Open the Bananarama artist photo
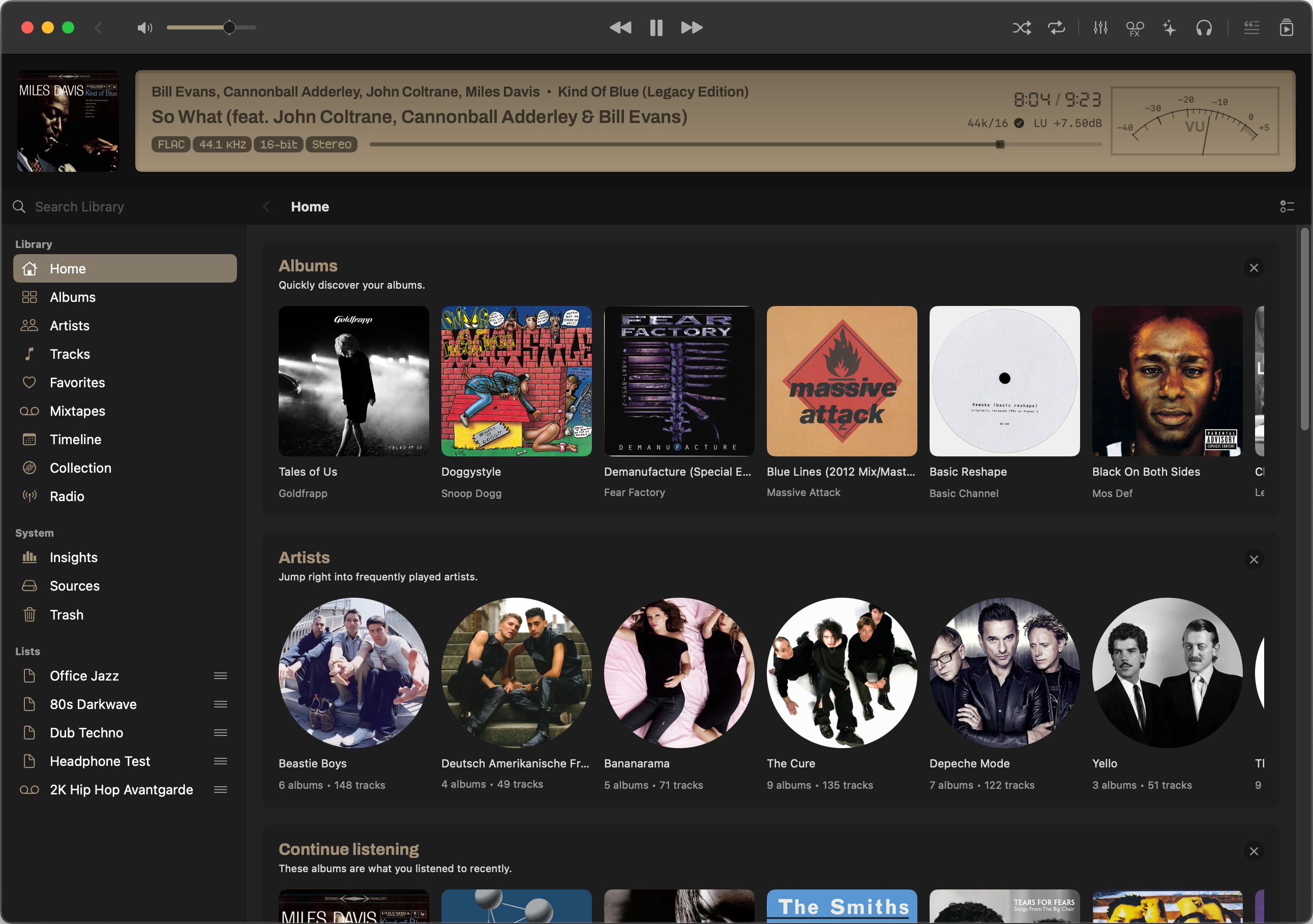 pyautogui.click(x=679, y=673)
